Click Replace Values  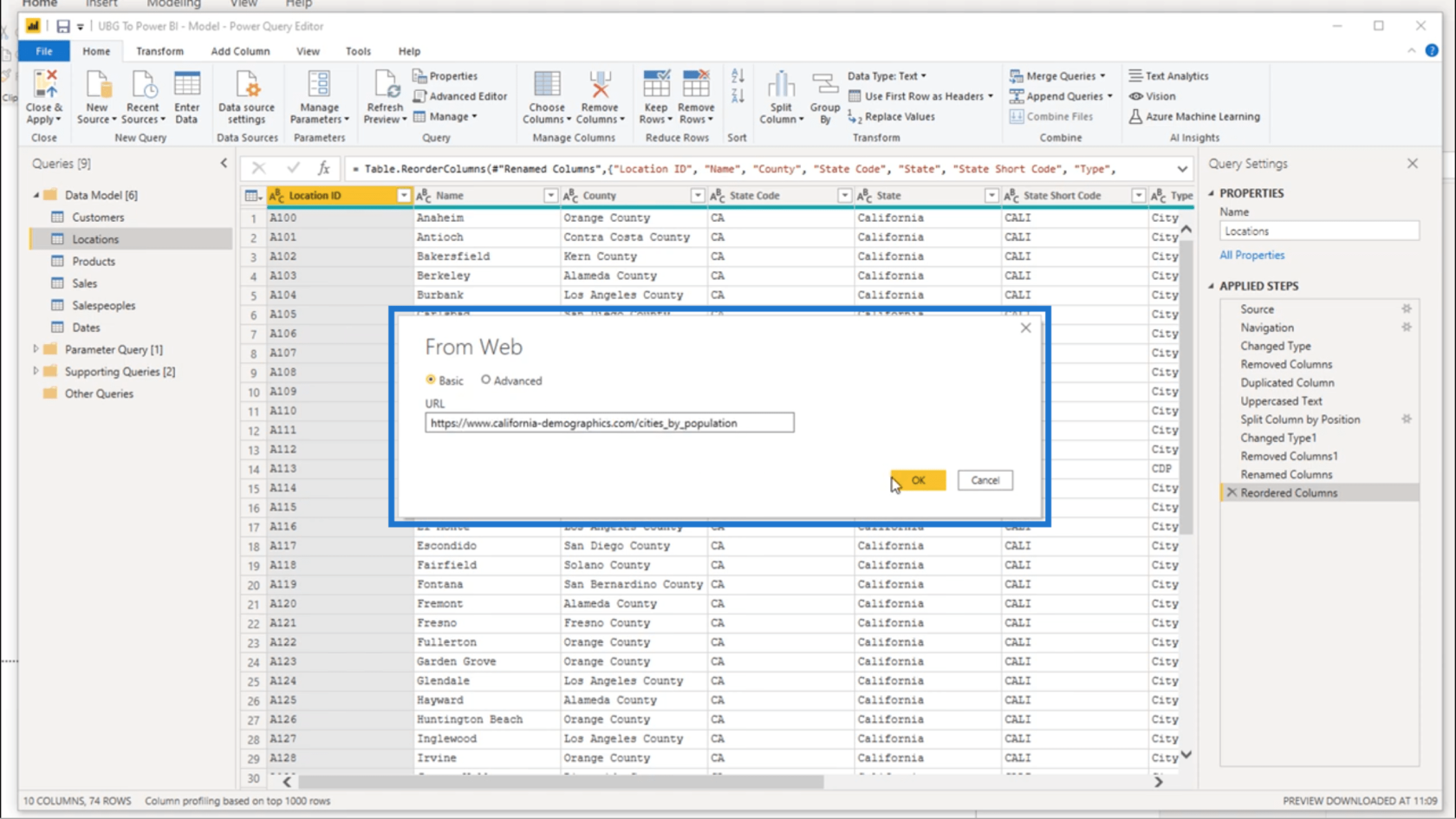coord(892,117)
